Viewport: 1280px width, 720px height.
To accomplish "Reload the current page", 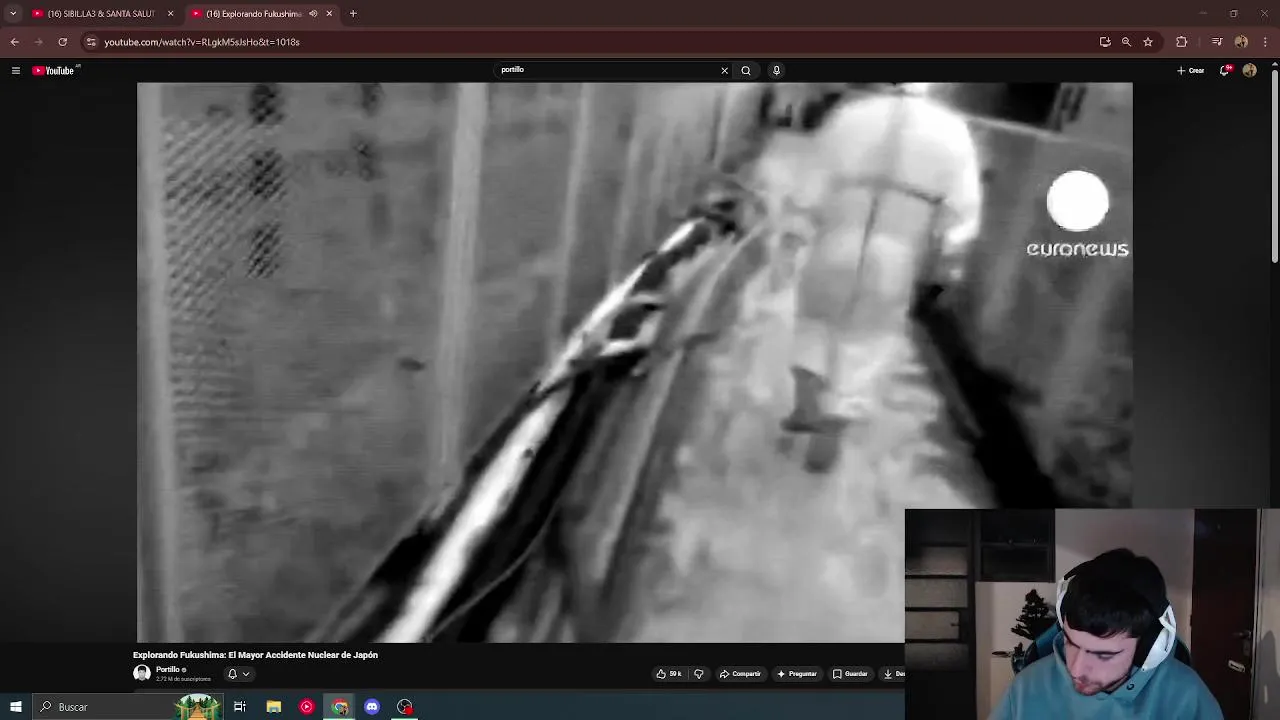I will click(62, 42).
